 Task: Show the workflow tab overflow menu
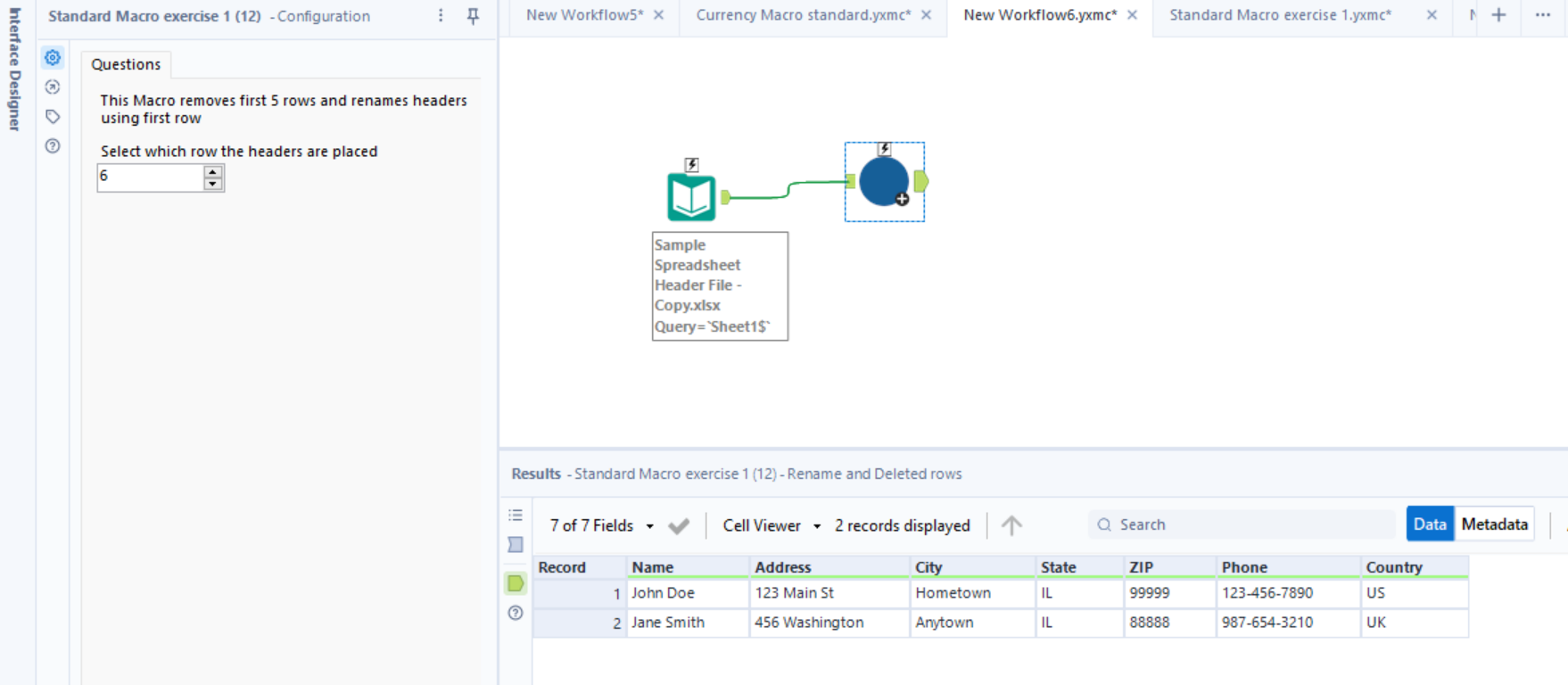click(x=1542, y=15)
